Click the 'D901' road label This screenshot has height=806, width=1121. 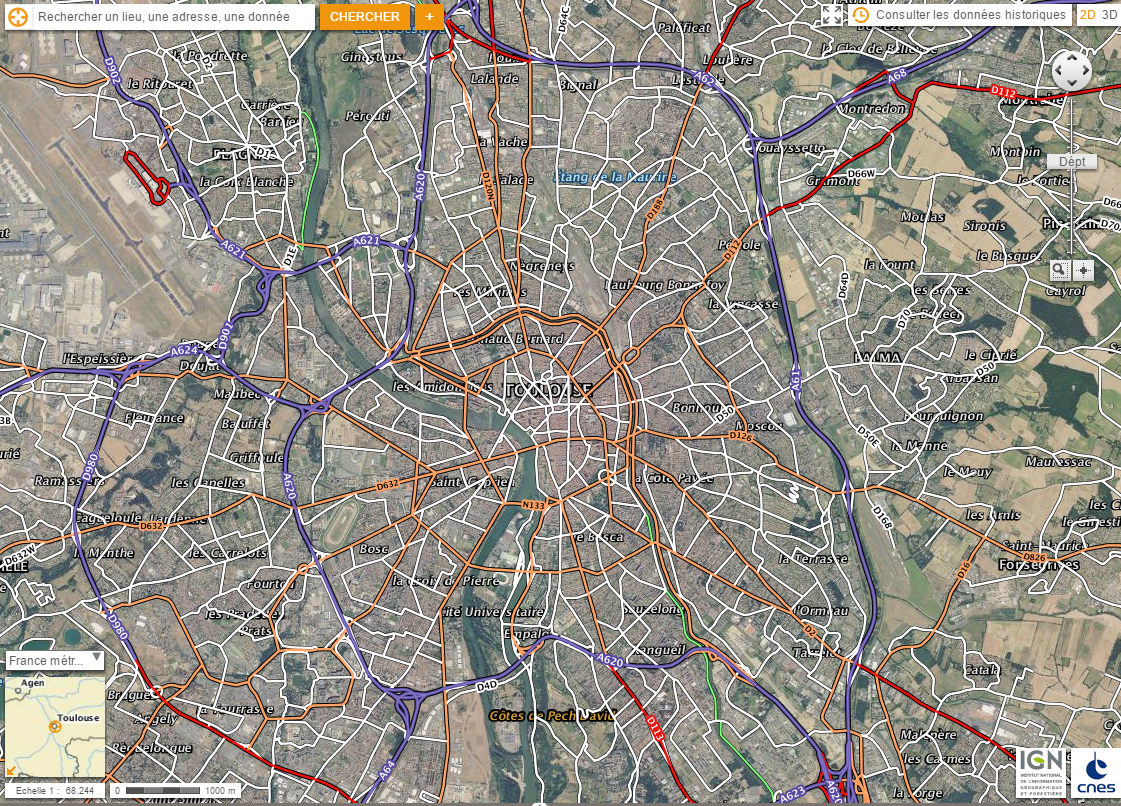224,336
